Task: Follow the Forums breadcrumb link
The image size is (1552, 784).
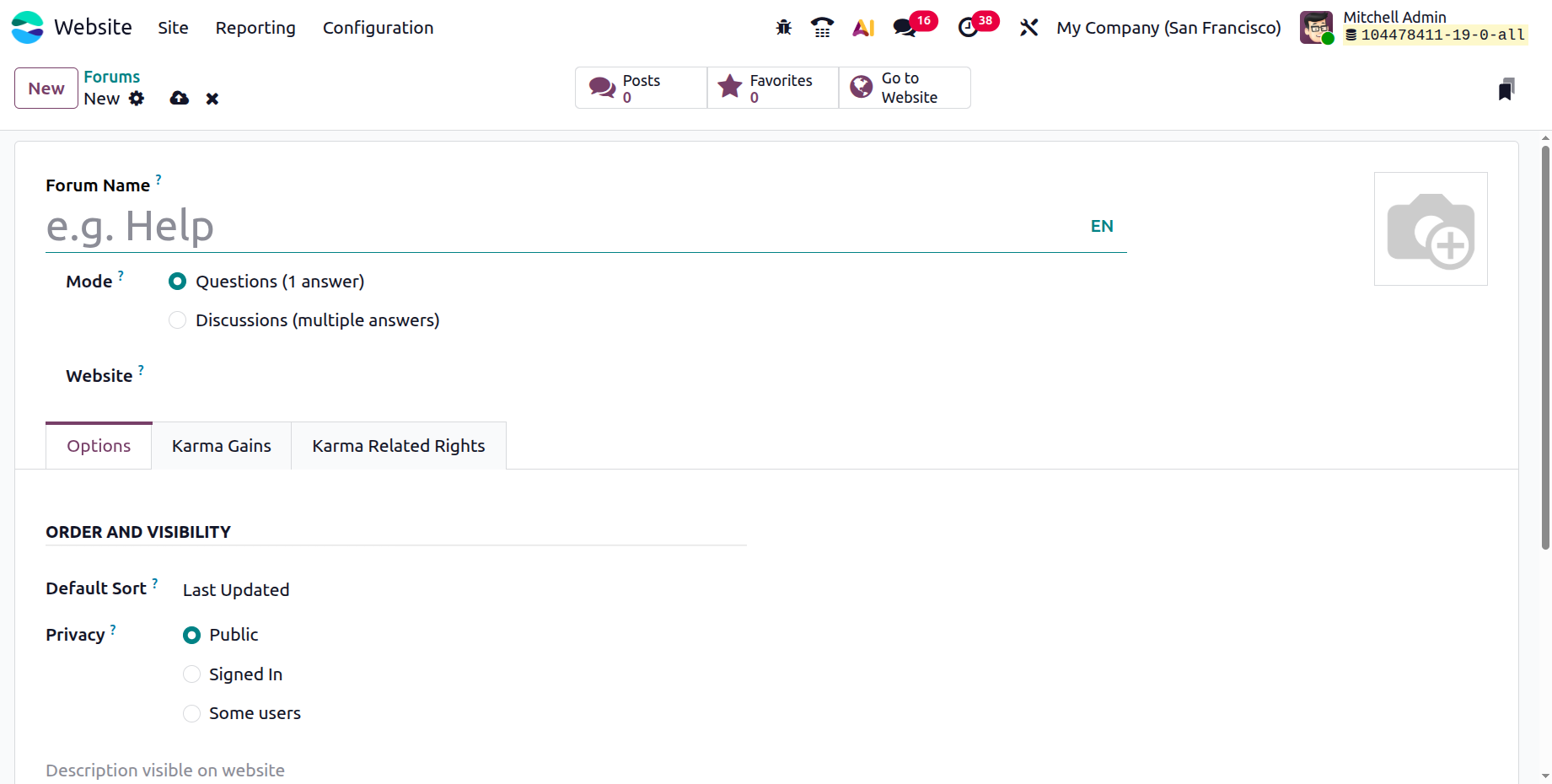Action: point(112,77)
